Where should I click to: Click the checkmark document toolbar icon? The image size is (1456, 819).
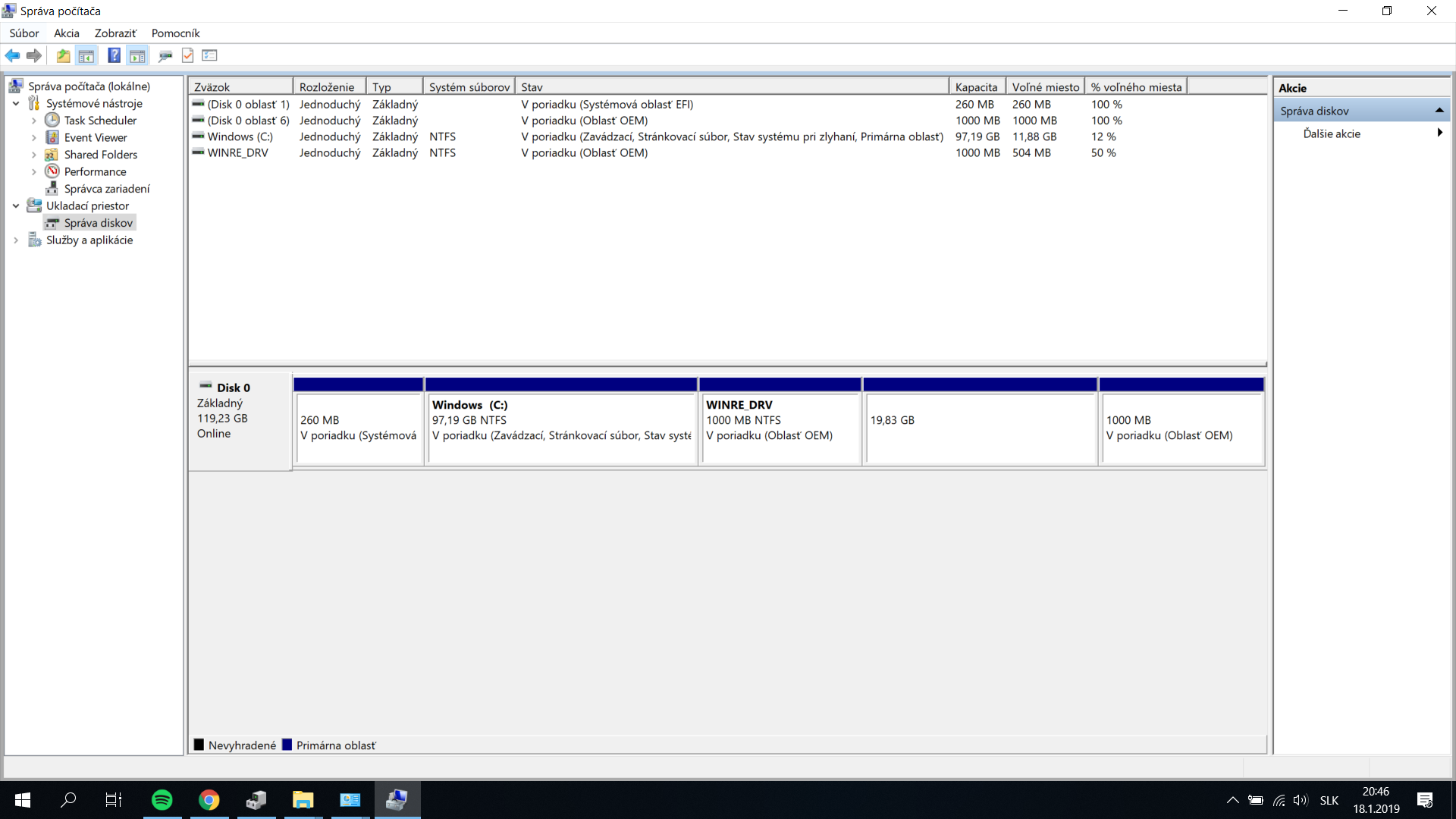point(188,55)
